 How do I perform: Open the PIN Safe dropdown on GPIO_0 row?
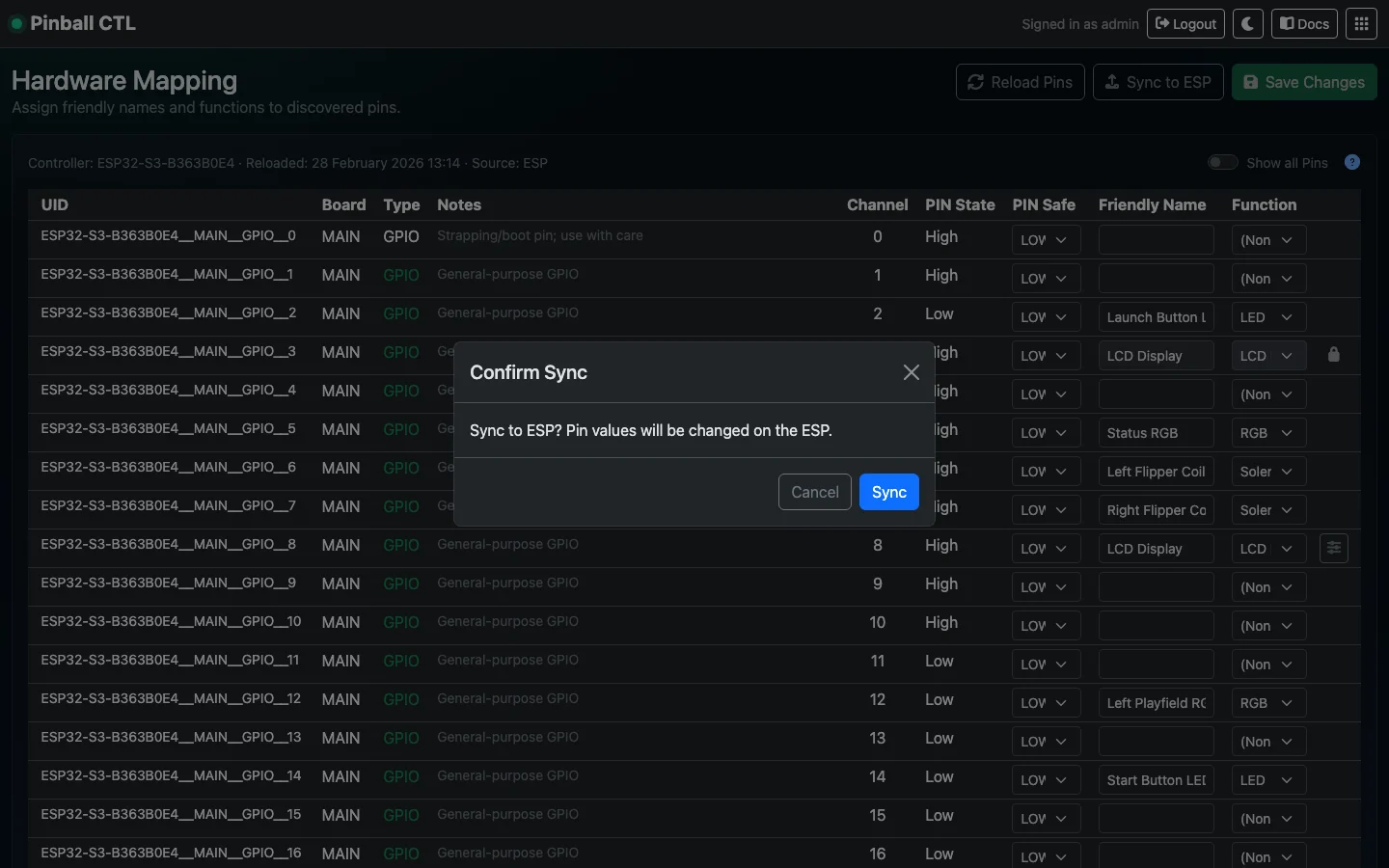point(1045,239)
